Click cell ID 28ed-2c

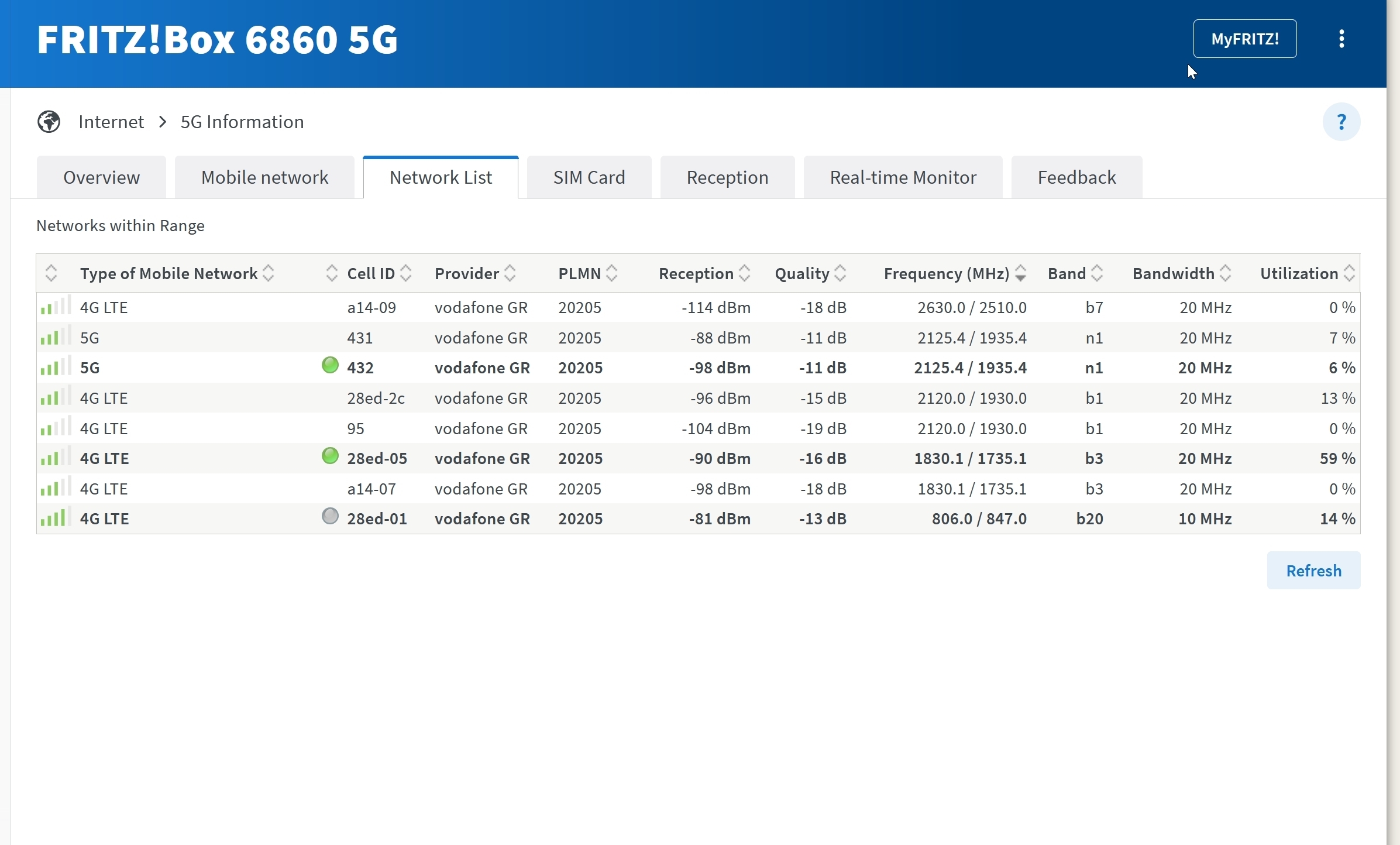(x=376, y=398)
